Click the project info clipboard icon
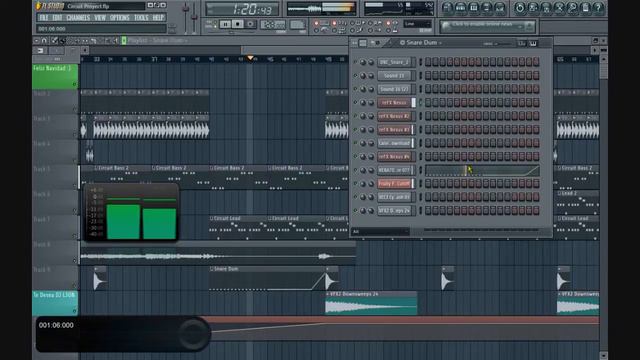 [585, 7]
